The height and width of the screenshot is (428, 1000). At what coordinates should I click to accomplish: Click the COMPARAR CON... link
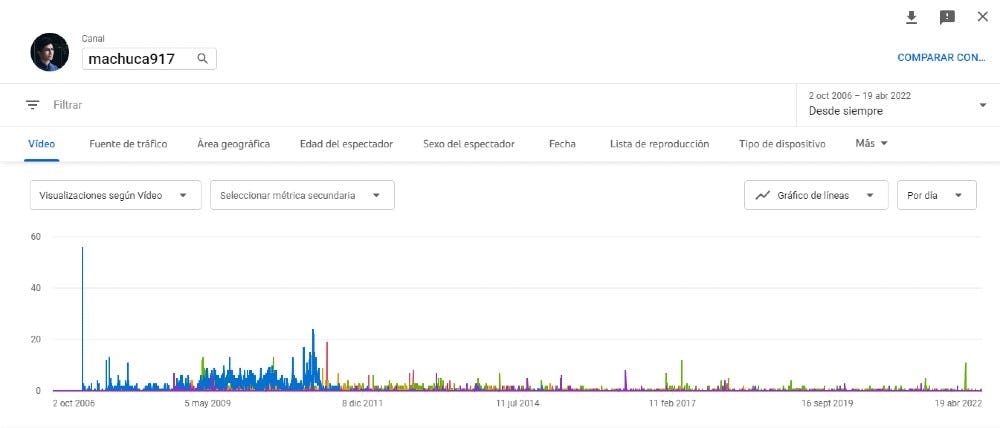pos(941,58)
